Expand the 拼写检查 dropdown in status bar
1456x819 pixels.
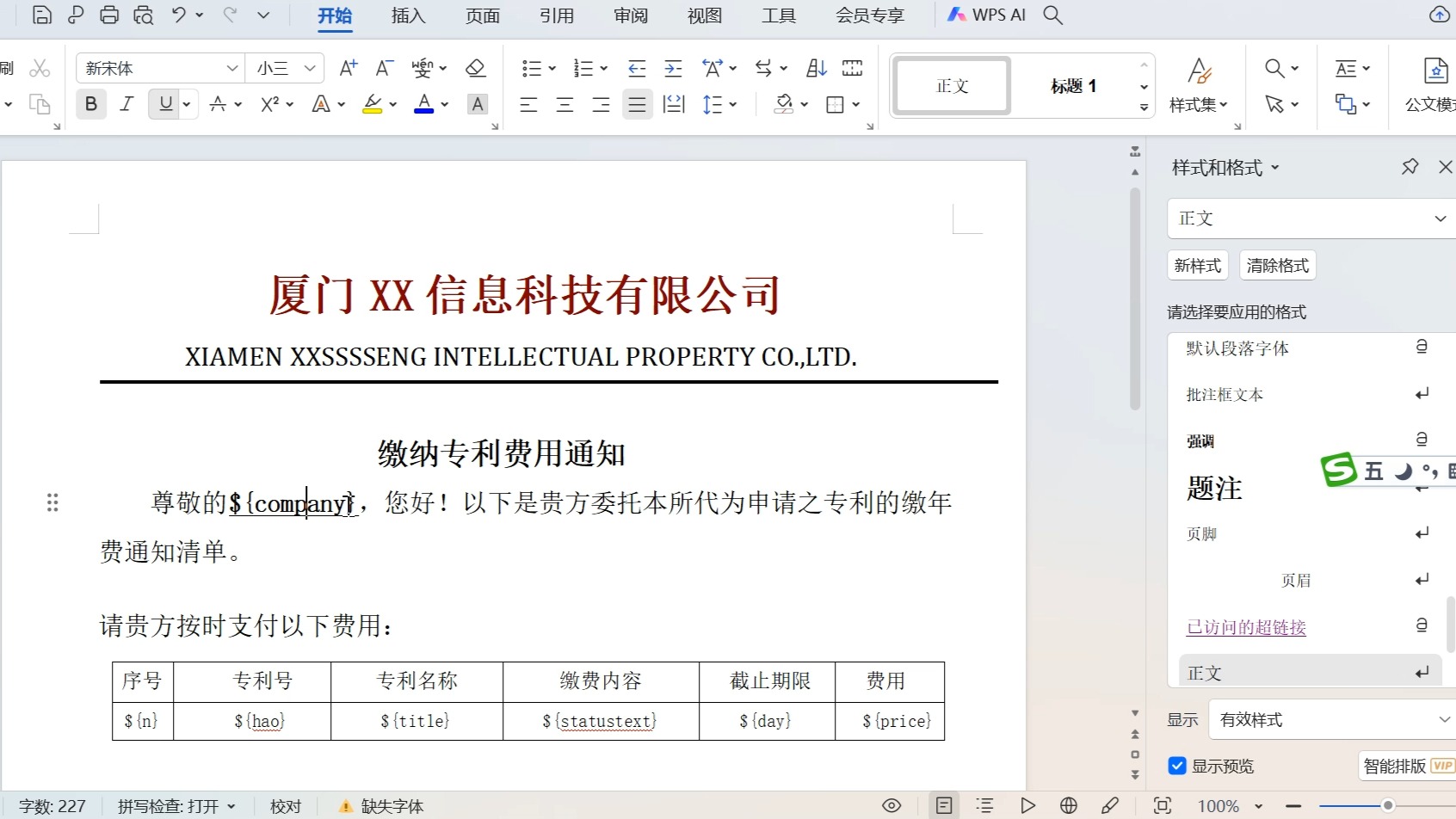(x=231, y=806)
